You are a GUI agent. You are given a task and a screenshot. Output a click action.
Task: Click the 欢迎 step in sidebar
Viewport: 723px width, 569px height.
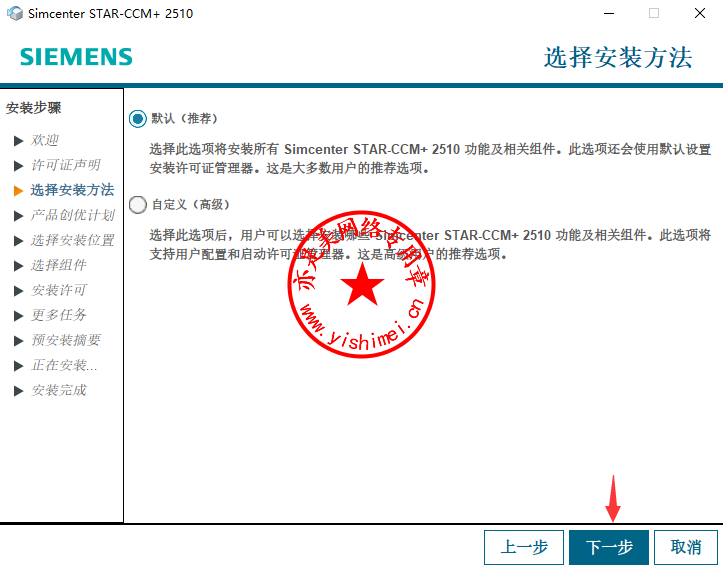pyautogui.click(x=45, y=140)
